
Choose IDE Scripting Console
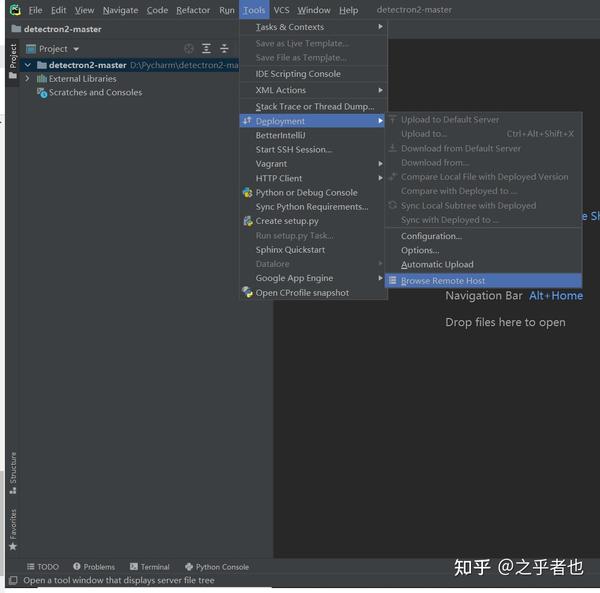pyautogui.click(x=313, y=74)
